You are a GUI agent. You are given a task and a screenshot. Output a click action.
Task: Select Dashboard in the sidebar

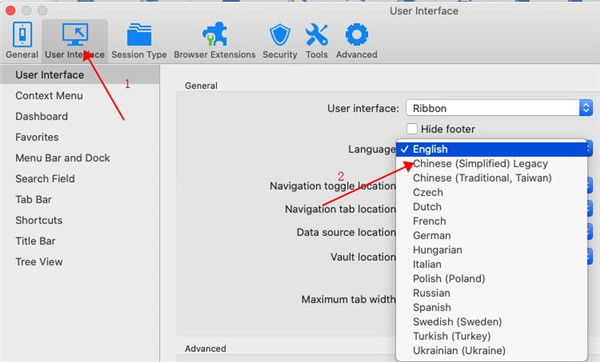coord(80,116)
